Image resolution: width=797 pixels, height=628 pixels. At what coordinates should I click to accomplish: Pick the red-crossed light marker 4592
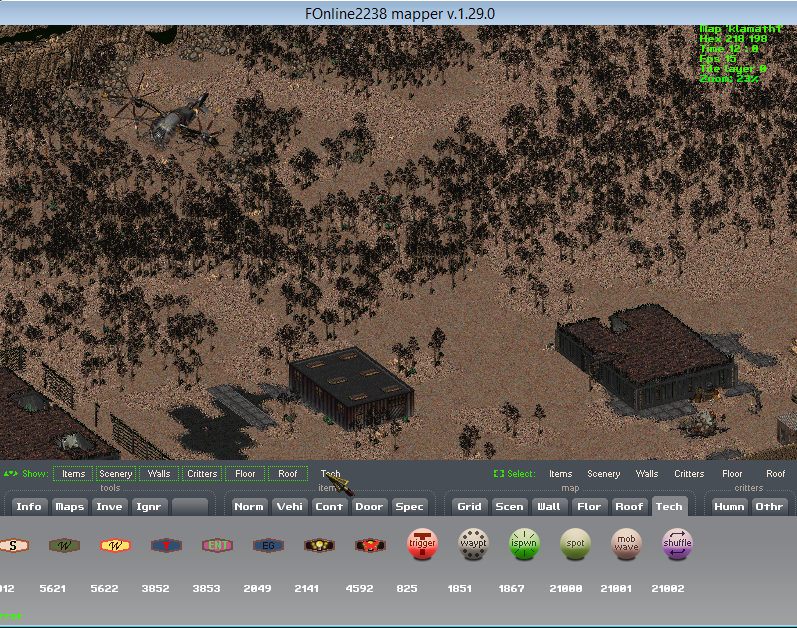370,545
